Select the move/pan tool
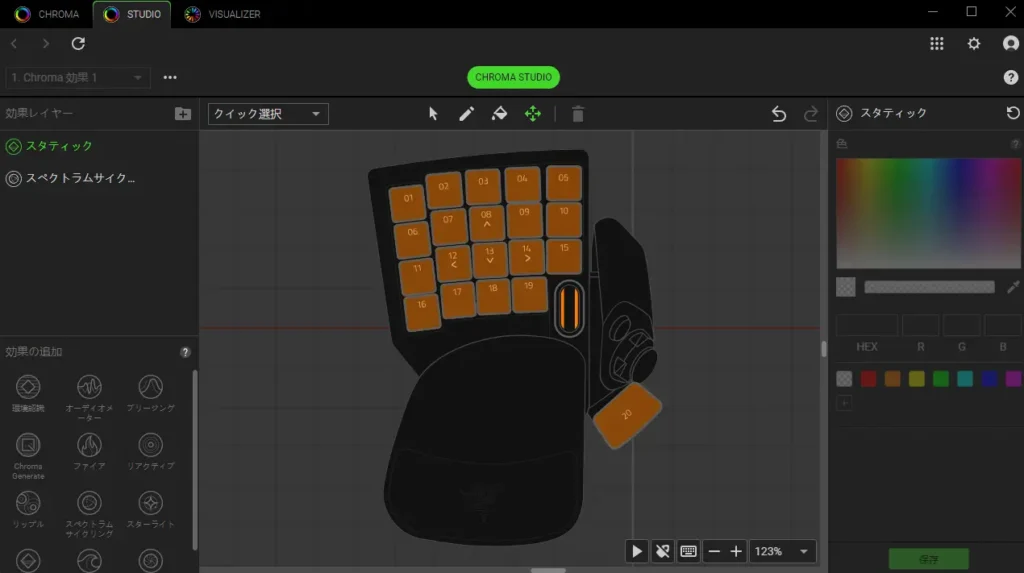 tap(533, 114)
